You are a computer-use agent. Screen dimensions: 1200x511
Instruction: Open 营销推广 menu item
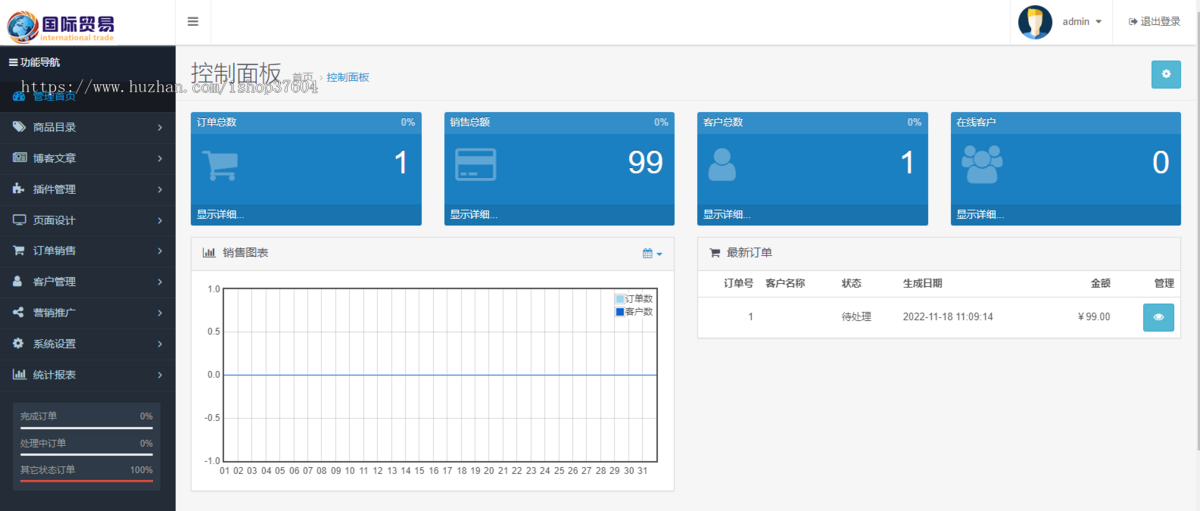pos(88,313)
